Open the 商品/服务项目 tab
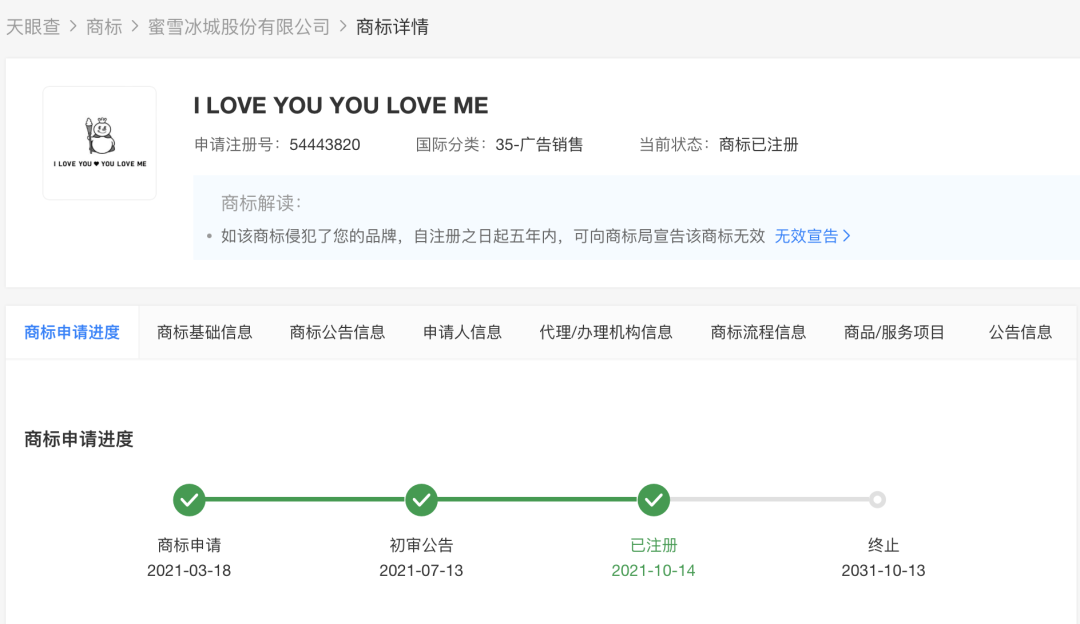The height and width of the screenshot is (624, 1080). 894,332
